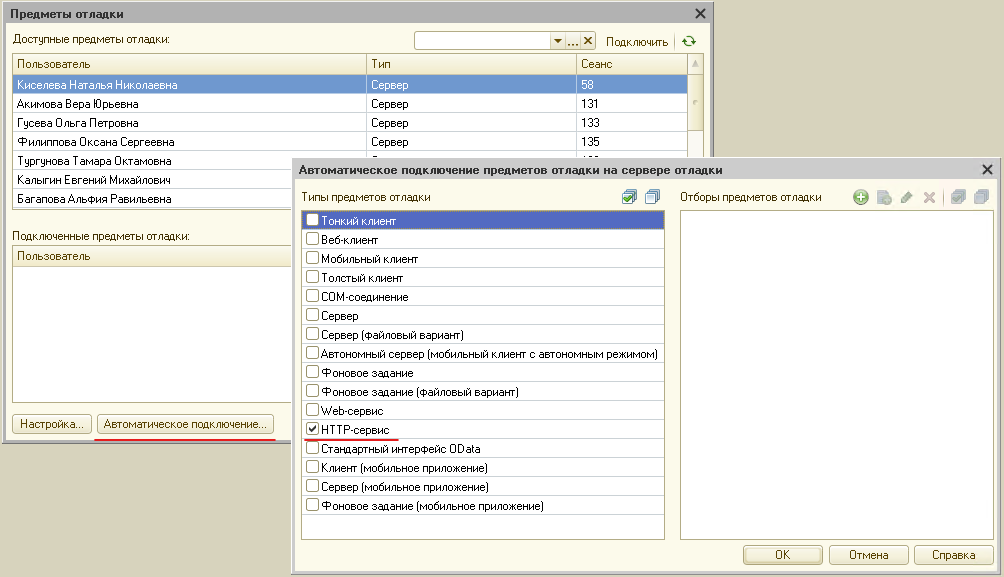Enable the COM-соединение checkbox

pos(312,296)
